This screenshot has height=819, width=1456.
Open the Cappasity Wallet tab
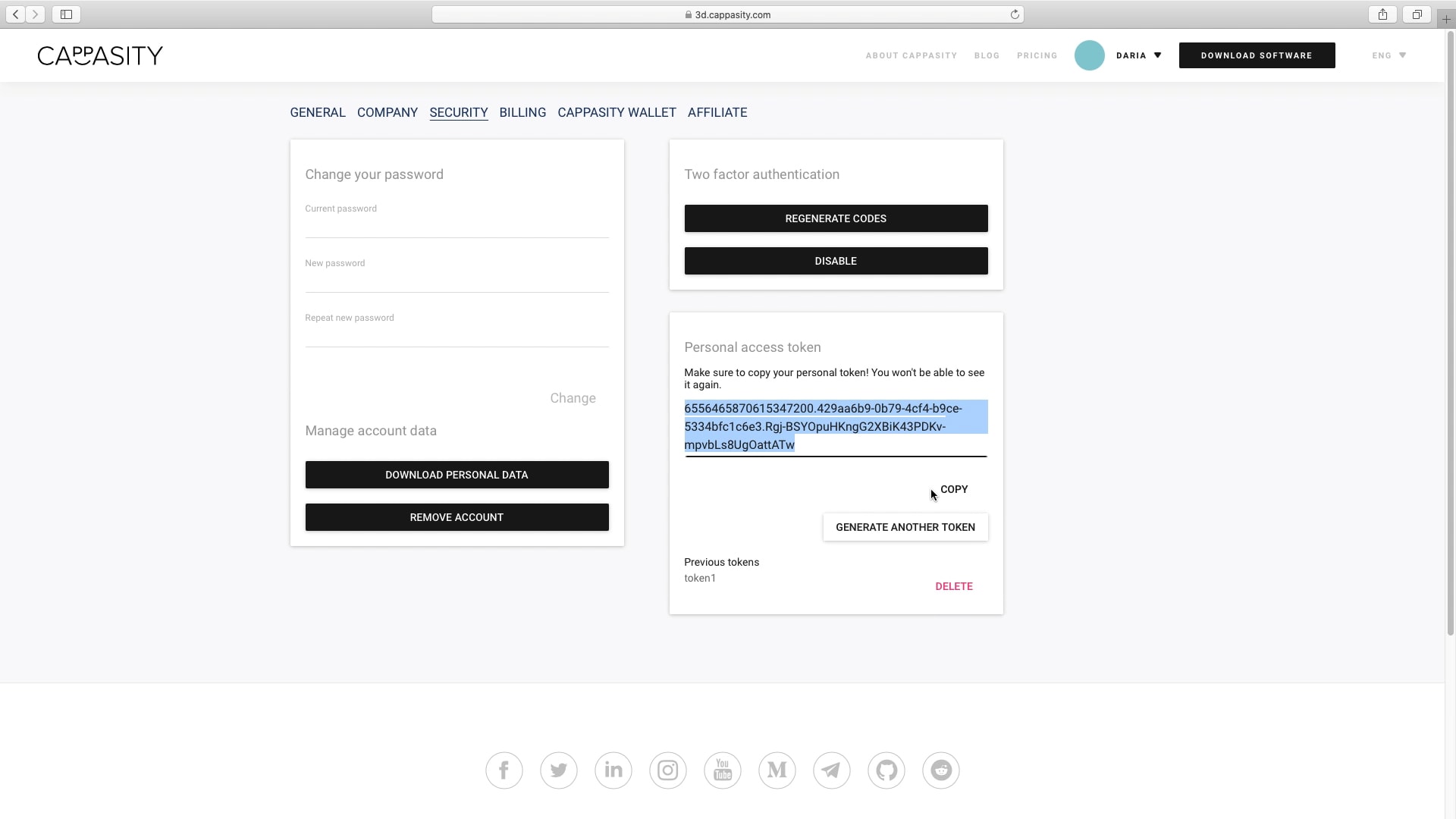(x=617, y=112)
